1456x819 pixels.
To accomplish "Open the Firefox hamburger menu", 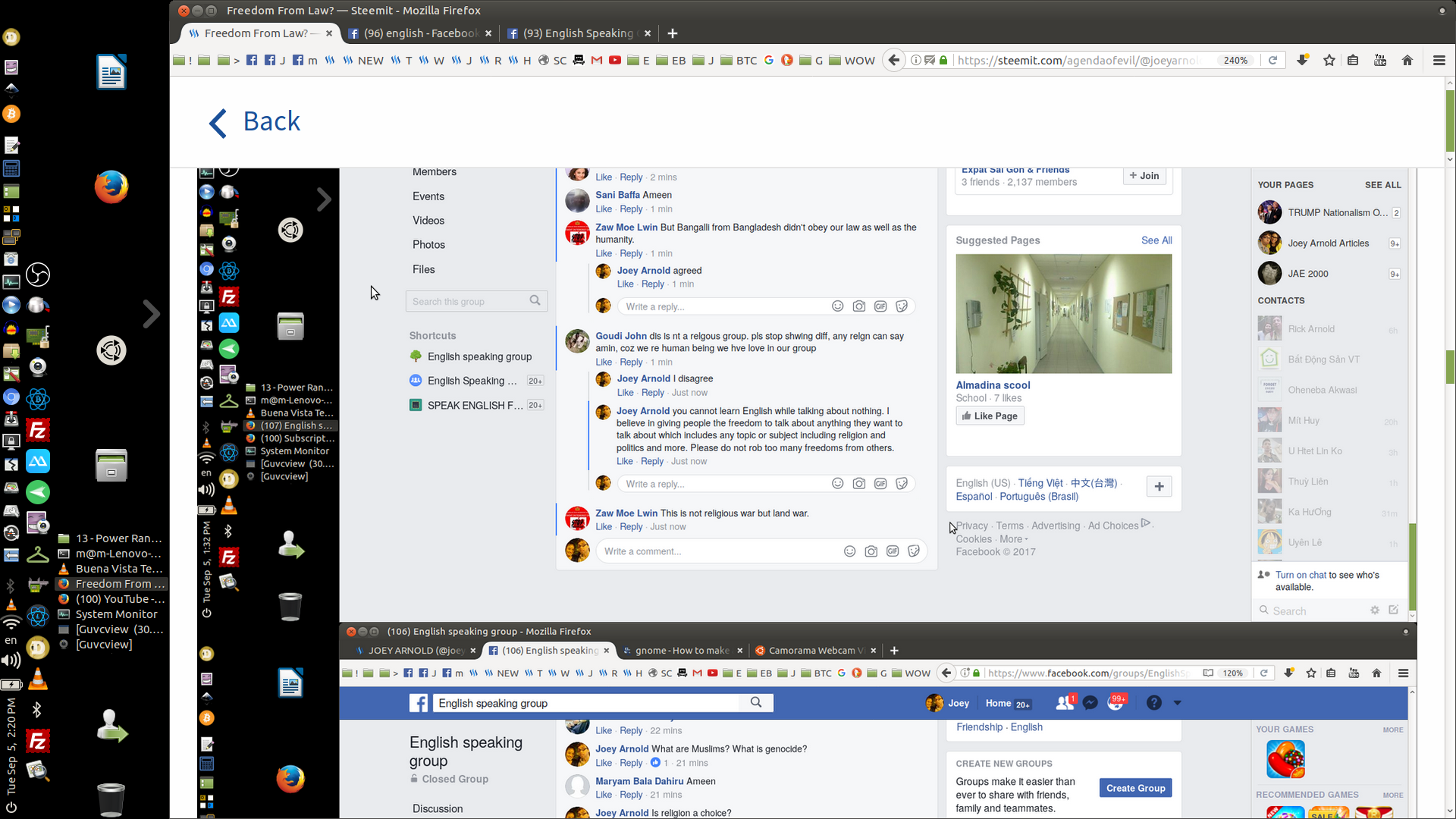I will coord(1439,60).
